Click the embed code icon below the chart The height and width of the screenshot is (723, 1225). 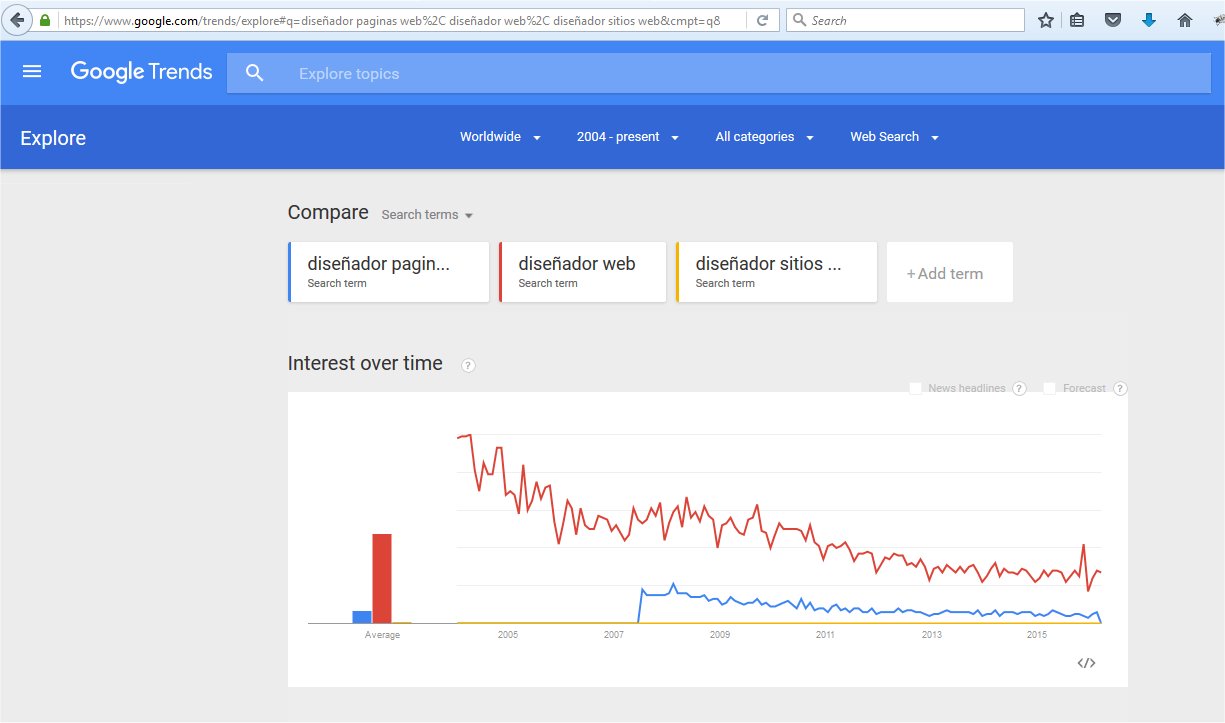pos(1086,663)
